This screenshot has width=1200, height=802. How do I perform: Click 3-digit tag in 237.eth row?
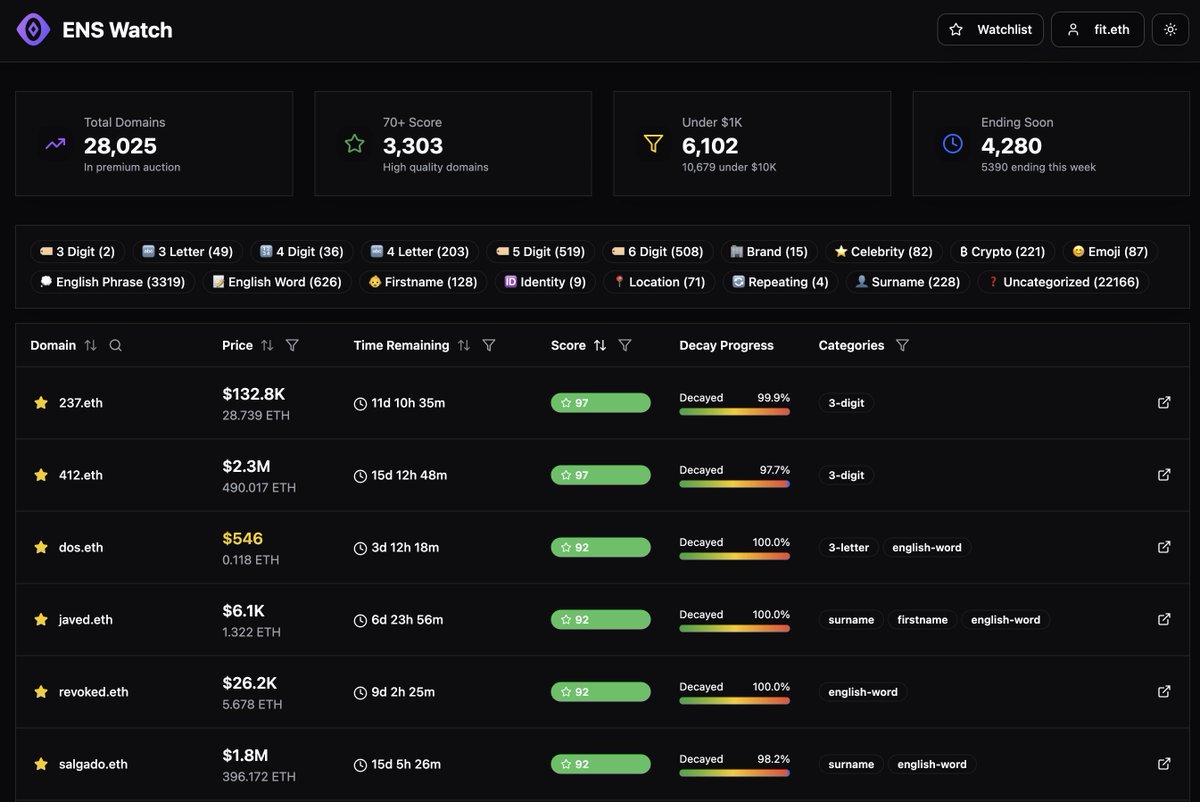tap(846, 403)
